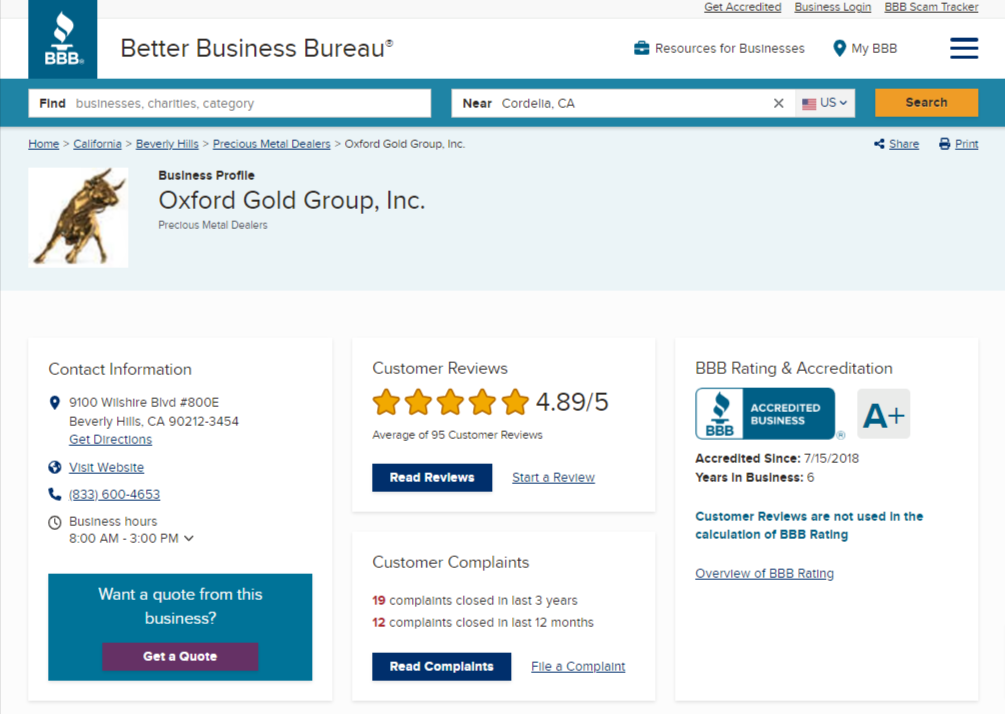Click the My BBB location pin icon

pyautogui.click(x=839, y=48)
